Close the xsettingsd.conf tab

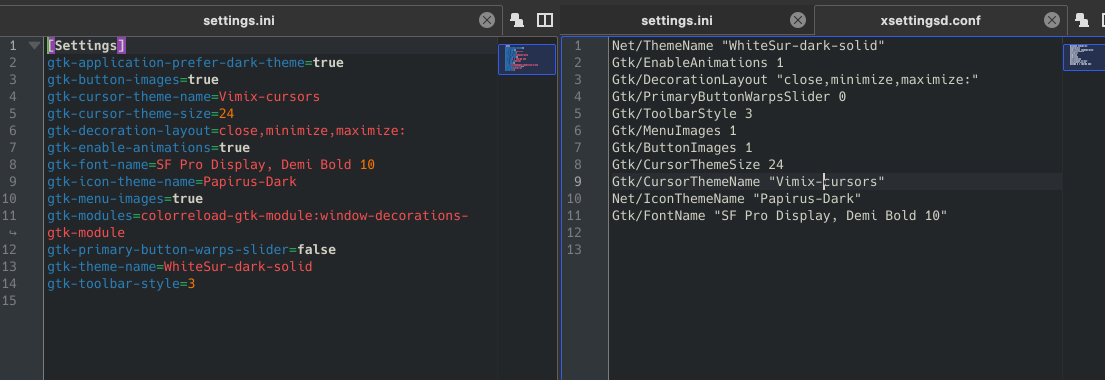1051,20
